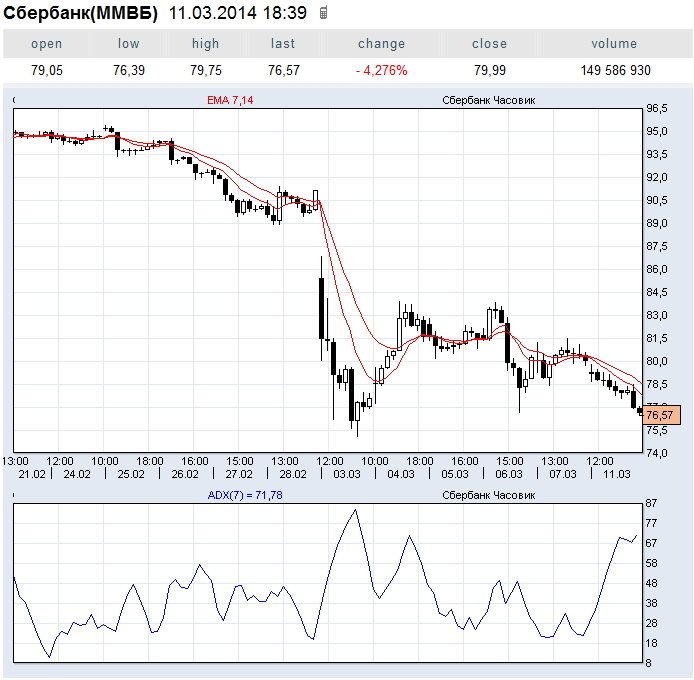Click the 26.02 date label on the time axis

tap(185, 474)
